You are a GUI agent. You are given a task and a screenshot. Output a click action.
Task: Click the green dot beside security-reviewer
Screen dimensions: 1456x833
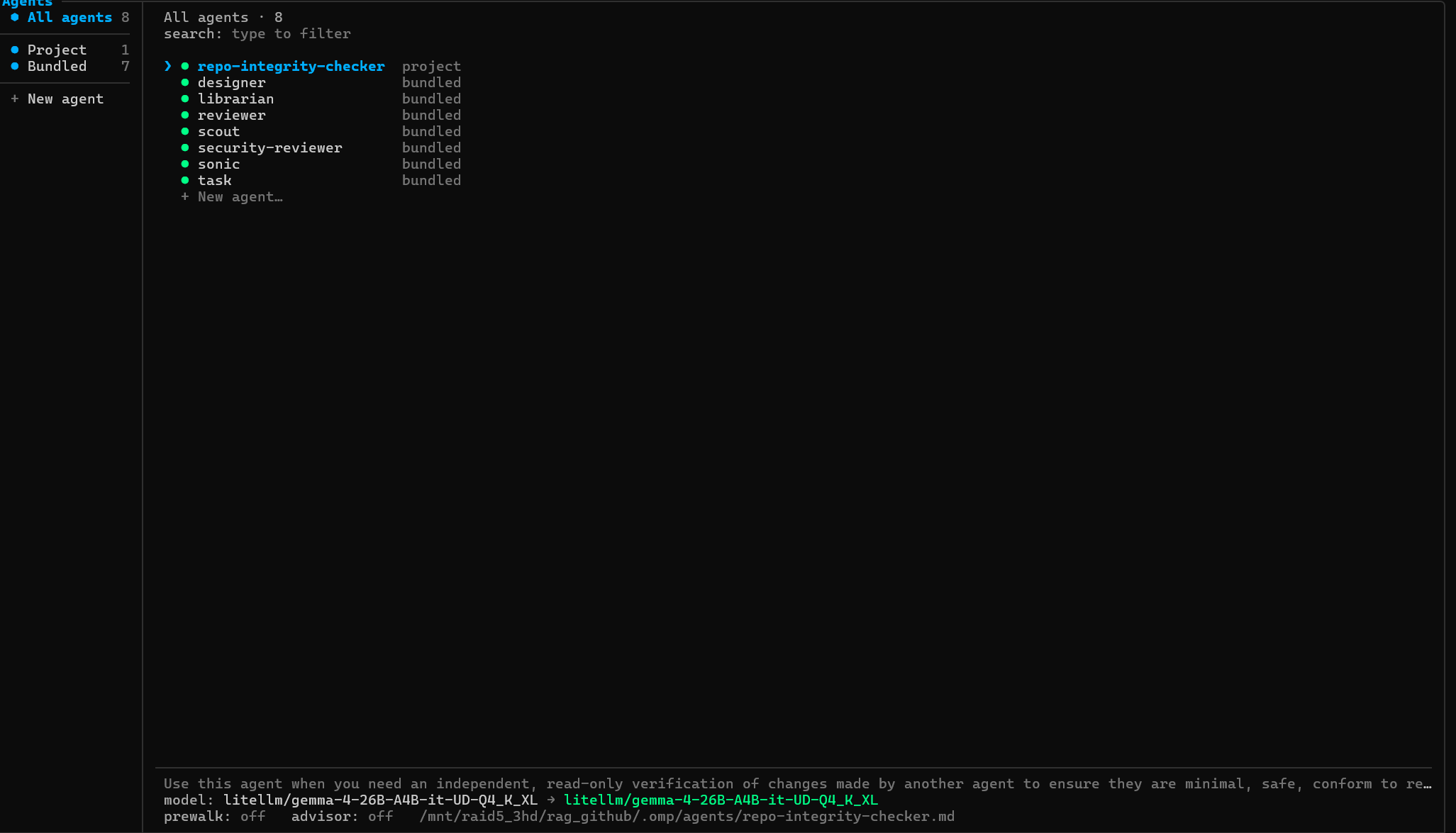click(x=185, y=147)
